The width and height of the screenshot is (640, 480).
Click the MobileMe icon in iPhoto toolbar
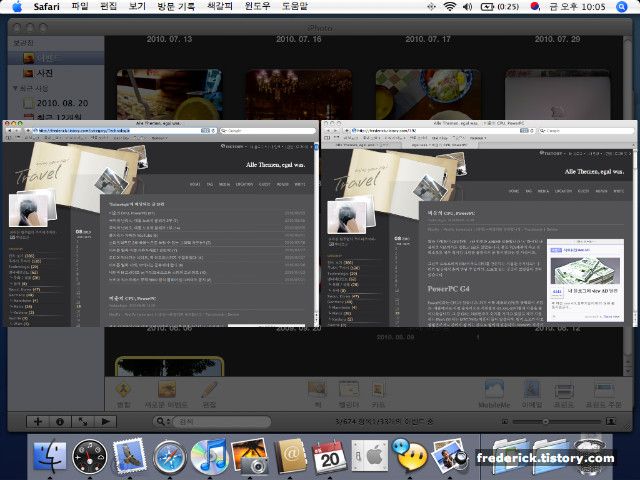tap(494, 390)
